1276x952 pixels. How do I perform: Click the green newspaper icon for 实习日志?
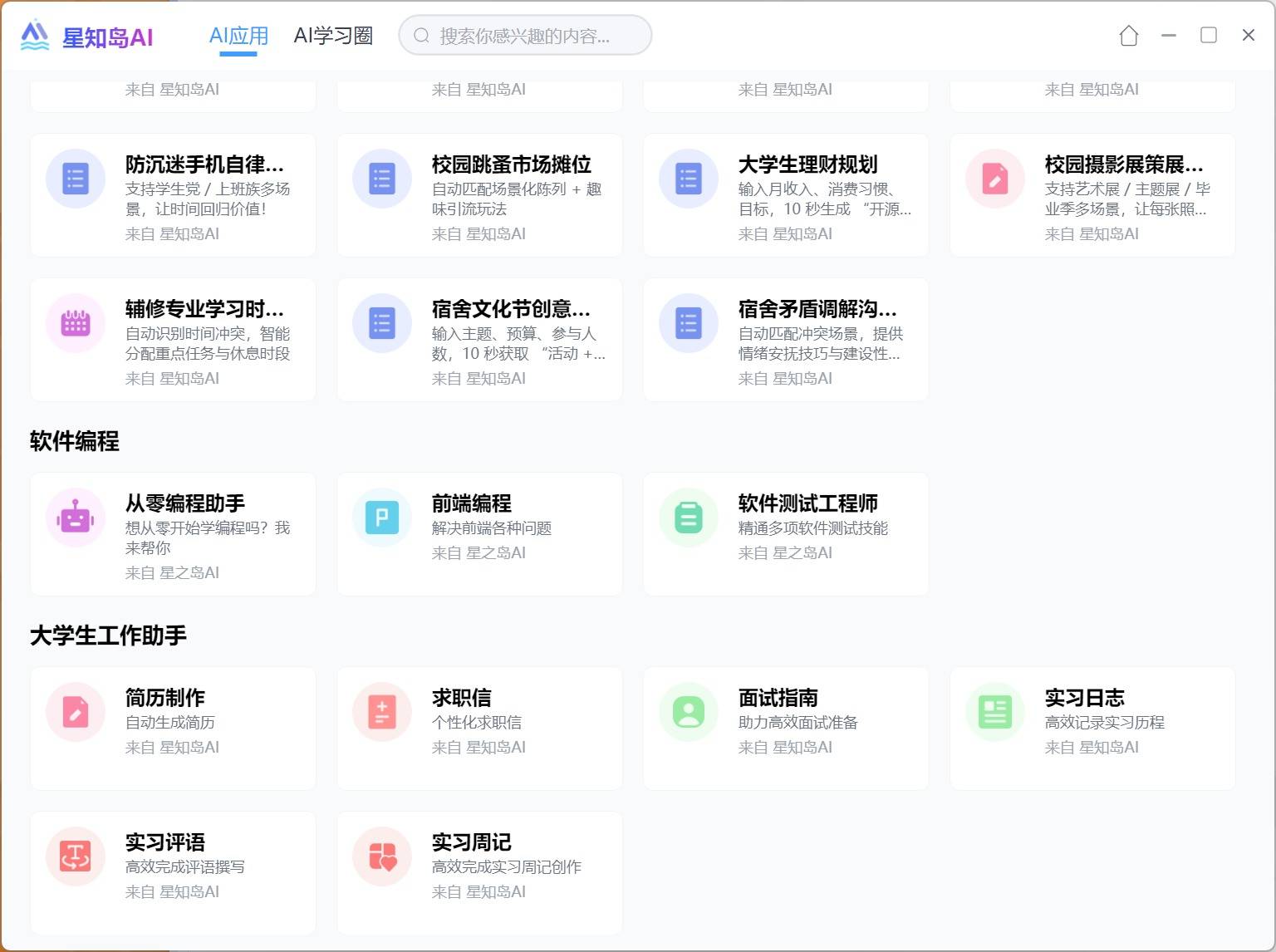point(995,712)
